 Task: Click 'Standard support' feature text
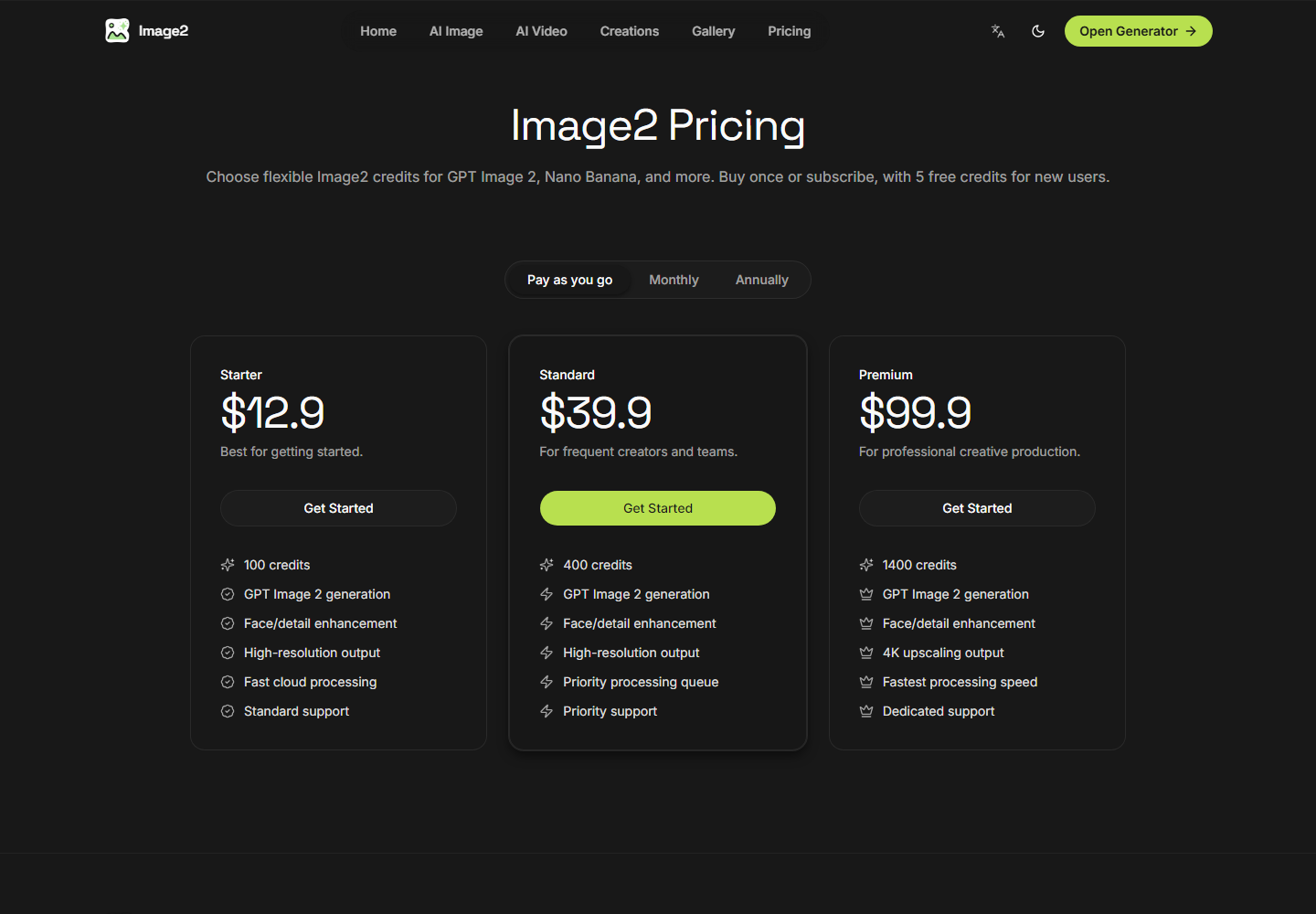tap(296, 711)
